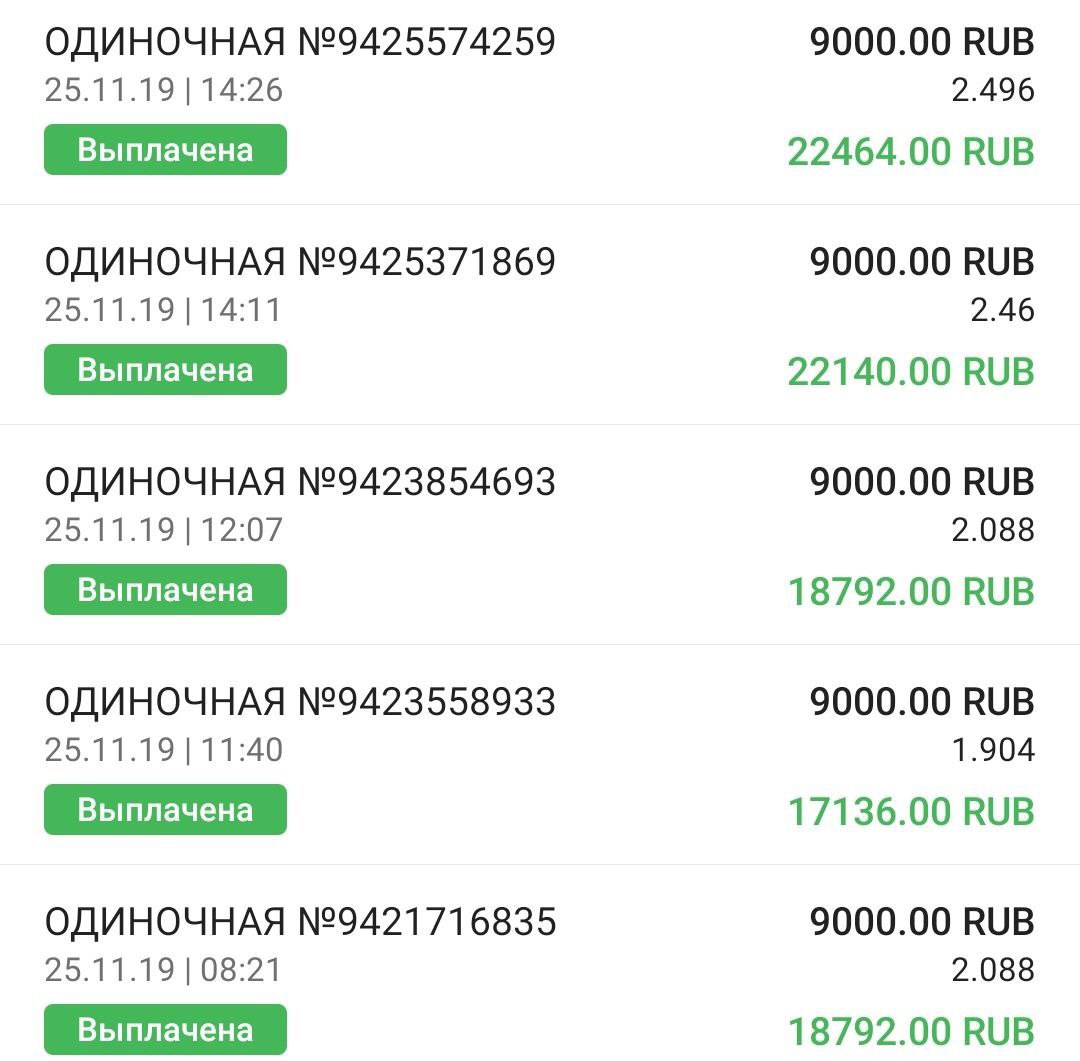The image size is (1080, 1061).
Task: Open single bet №9425371869
Action: 300,262
